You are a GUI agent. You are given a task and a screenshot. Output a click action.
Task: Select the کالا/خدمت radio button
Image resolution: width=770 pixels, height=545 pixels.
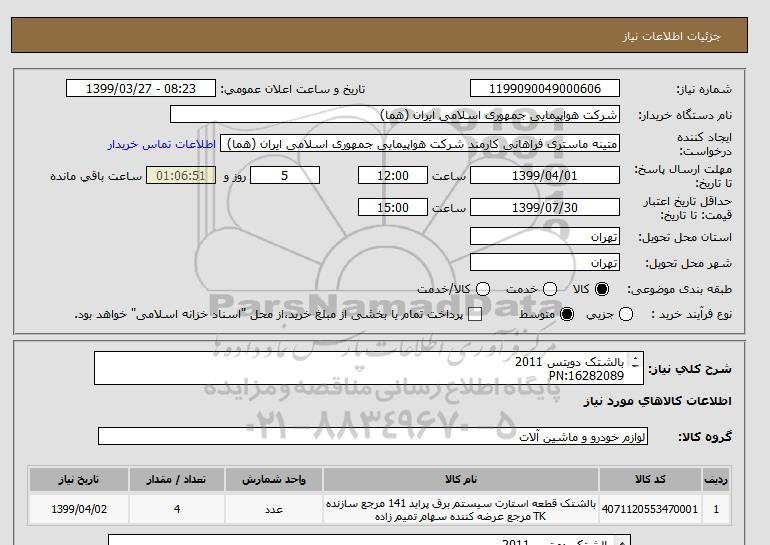pos(483,289)
